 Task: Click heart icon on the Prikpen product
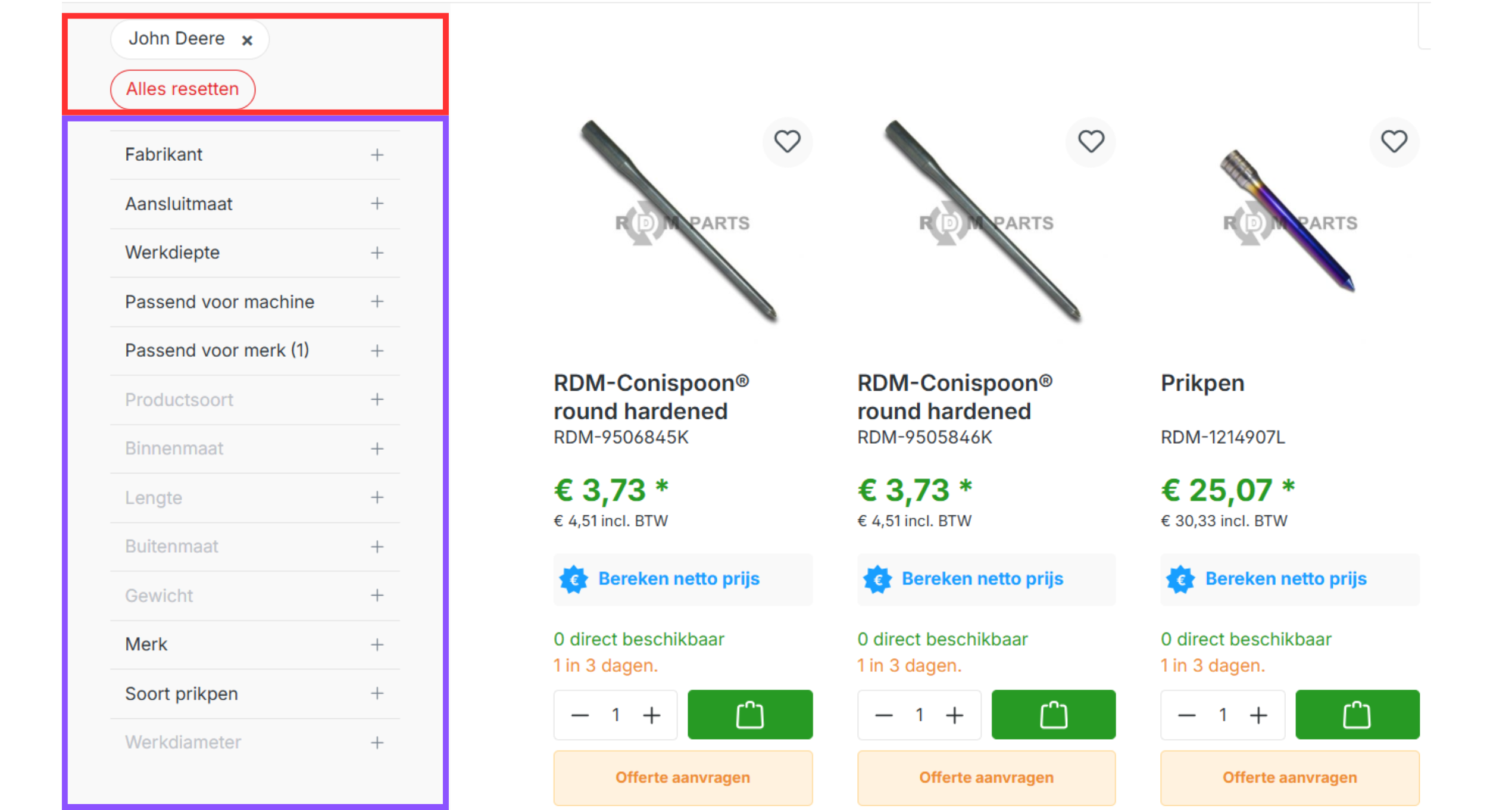[x=1394, y=142]
